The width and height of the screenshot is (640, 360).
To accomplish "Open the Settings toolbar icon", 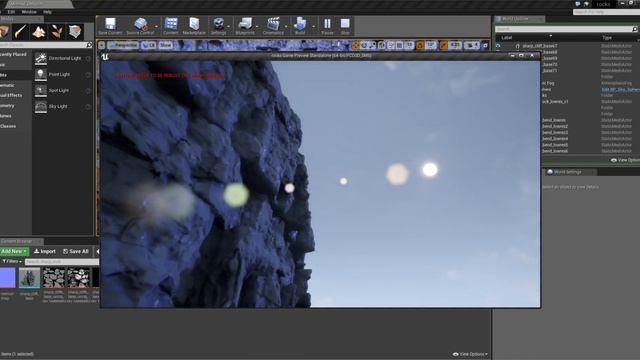I will tap(218, 26).
